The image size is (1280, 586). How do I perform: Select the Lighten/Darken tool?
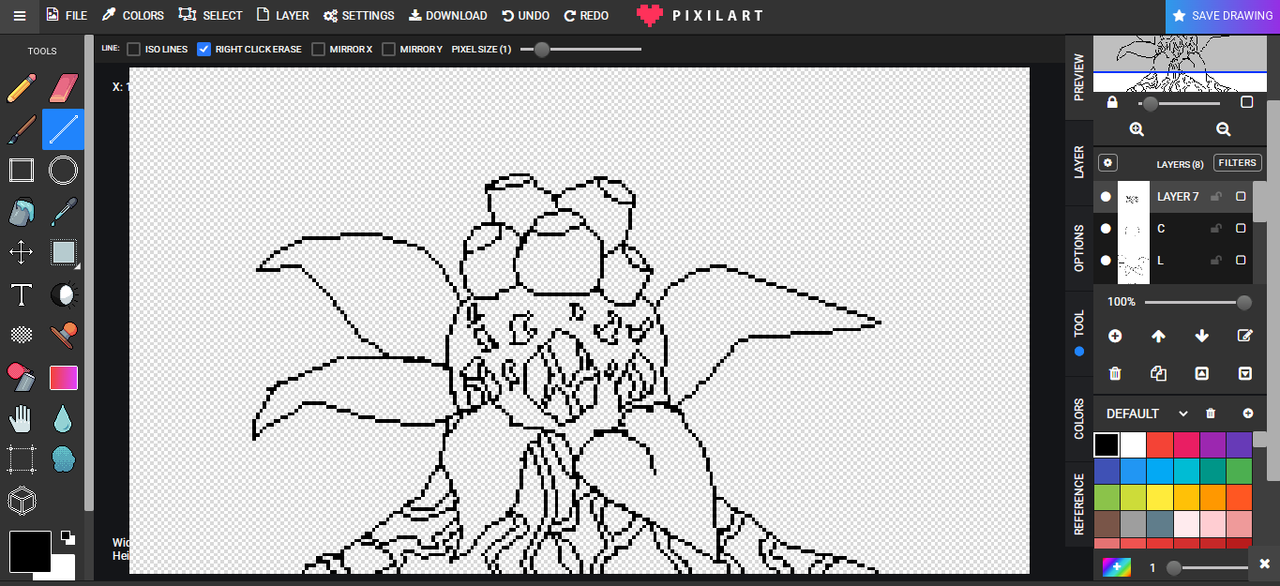click(x=63, y=295)
